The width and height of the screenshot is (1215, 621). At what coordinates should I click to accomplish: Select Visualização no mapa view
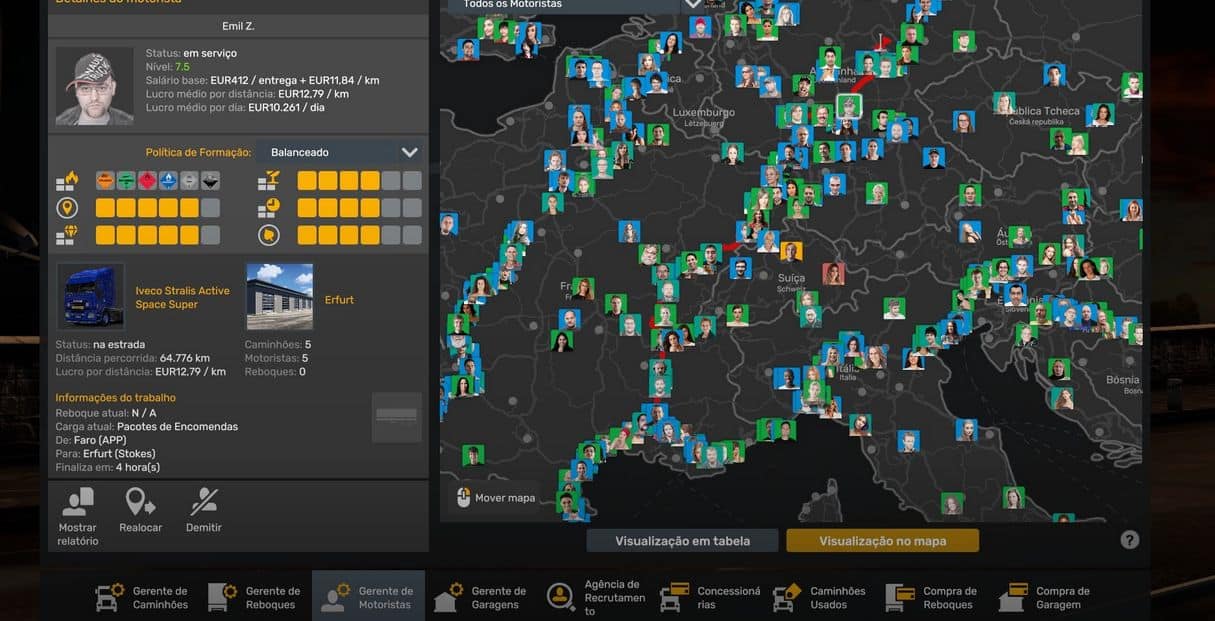(882, 541)
